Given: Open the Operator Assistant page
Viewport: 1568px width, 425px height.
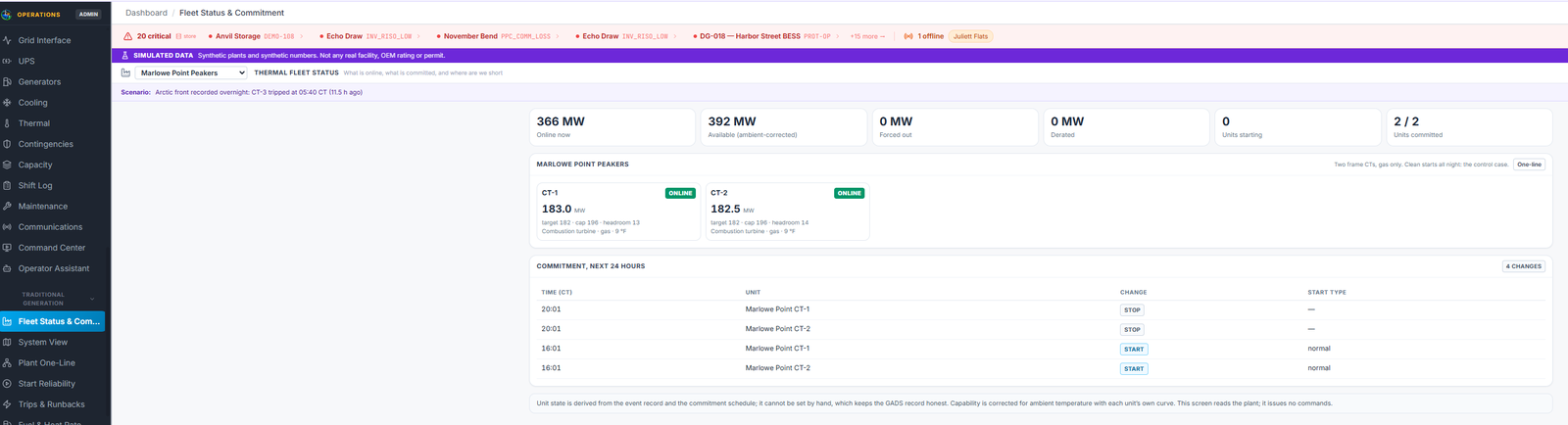Looking at the screenshot, I should pyautogui.click(x=52, y=268).
